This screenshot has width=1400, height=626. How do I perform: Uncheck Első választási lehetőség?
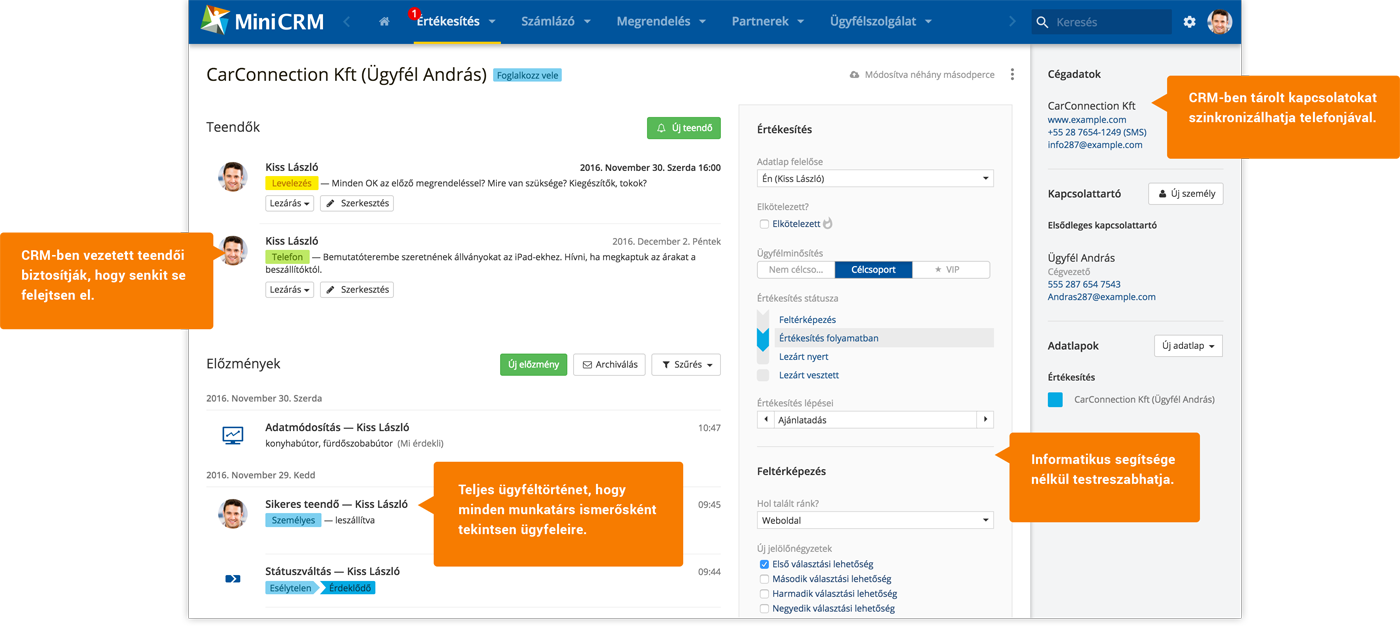point(764,564)
